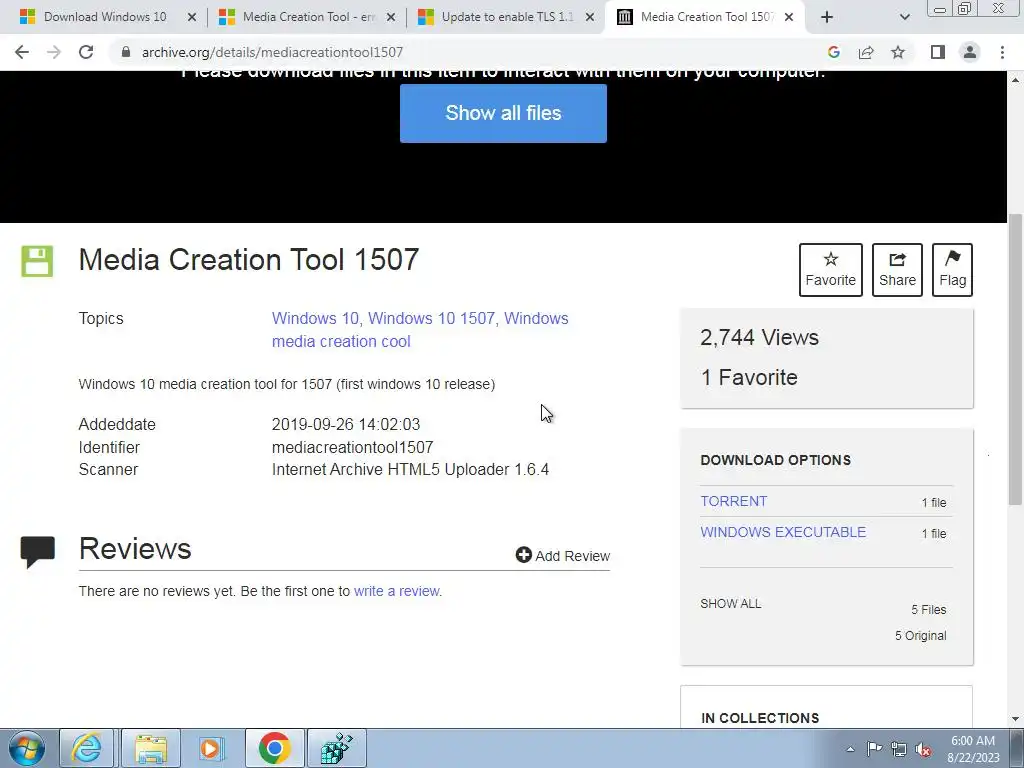Viewport: 1024px width, 768px height.
Task: Download via the TORRENT option
Action: point(733,502)
